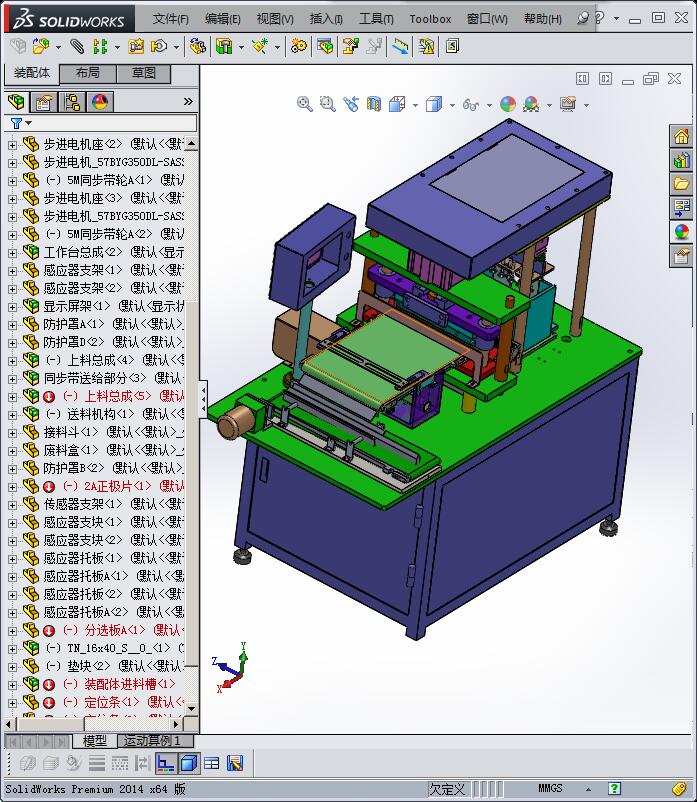This screenshot has width=697, height=802.
Task: Click the Hide/Show Items glasses icon
Action: 470,105
